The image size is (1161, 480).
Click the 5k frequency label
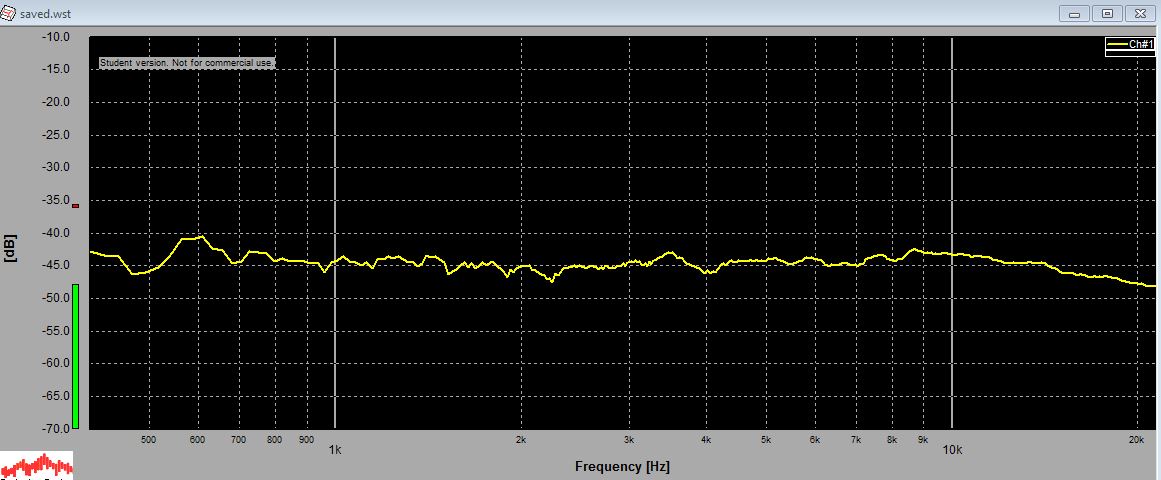coord(766,440)
